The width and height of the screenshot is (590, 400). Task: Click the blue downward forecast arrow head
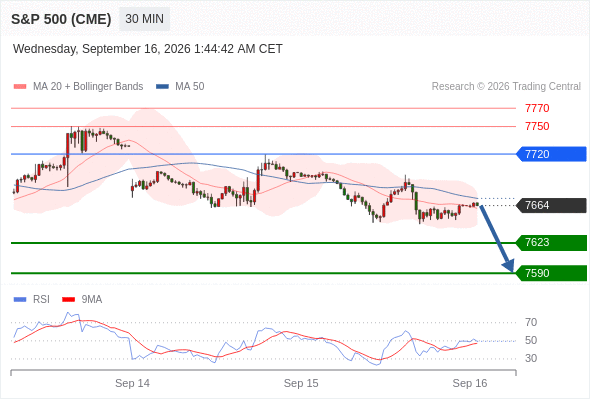tap(509, 265)
